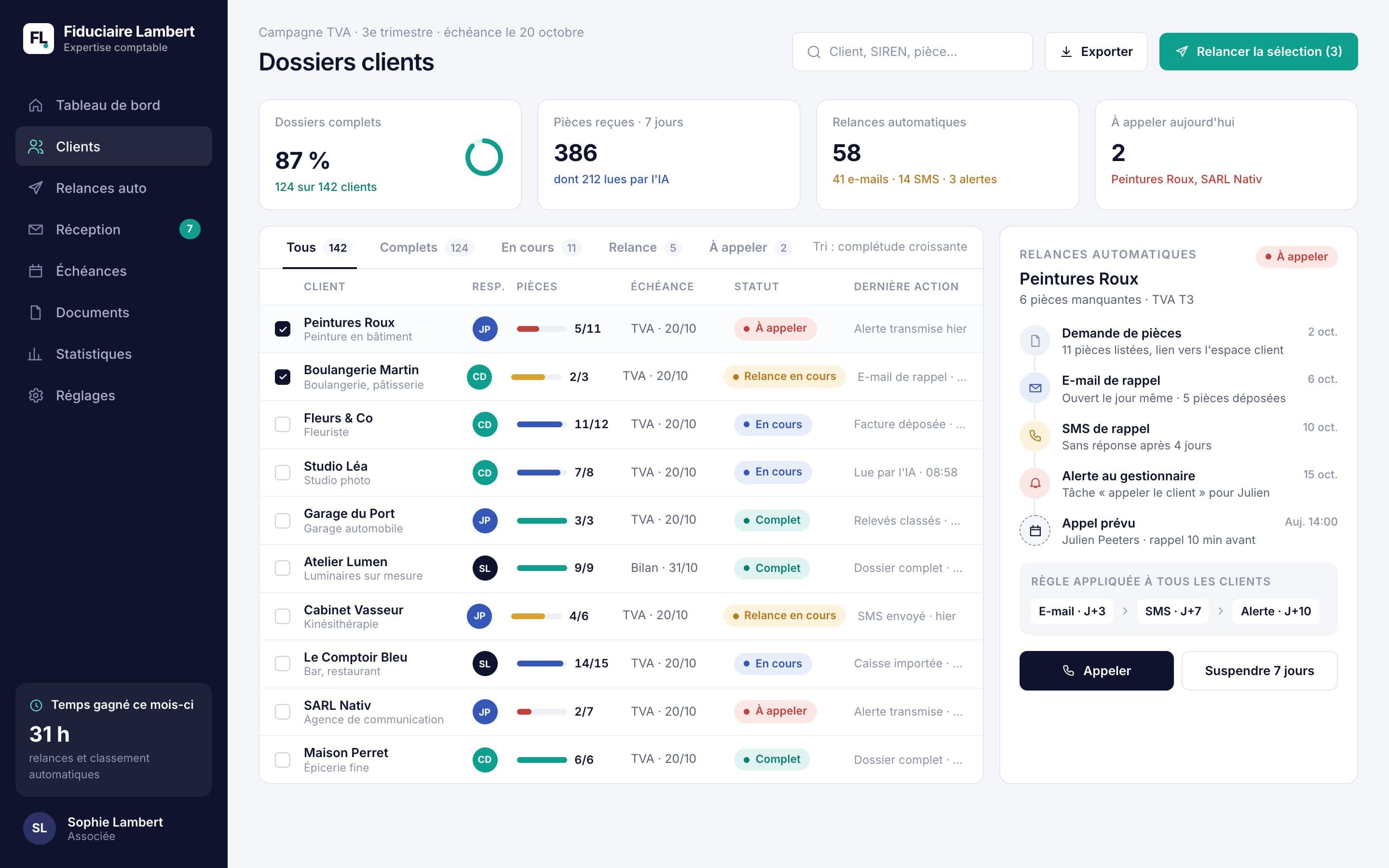Click the Appel prévu calendar icon
1389x868 pixels.
pos(1035,530)
